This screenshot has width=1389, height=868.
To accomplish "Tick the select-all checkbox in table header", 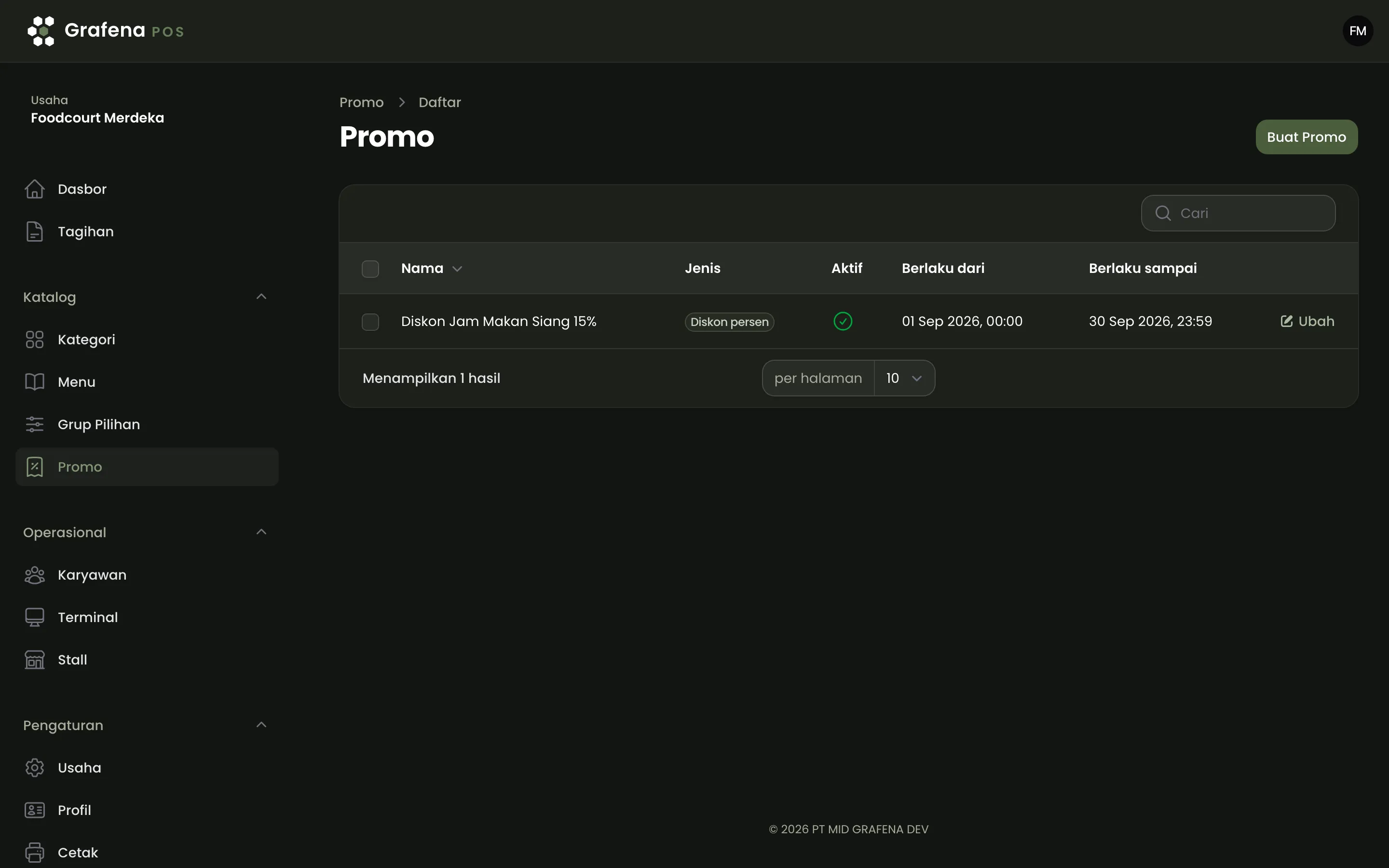I will click(x=370, y=269).
